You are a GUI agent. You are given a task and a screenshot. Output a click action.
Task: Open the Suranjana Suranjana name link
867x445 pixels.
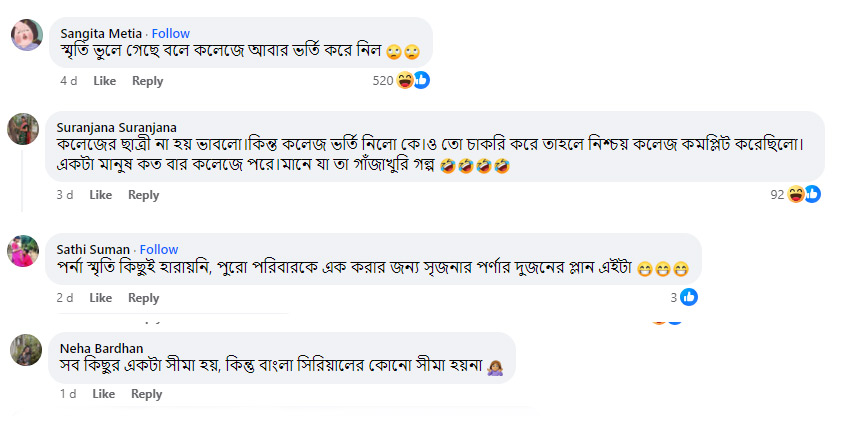coord(116,127)
